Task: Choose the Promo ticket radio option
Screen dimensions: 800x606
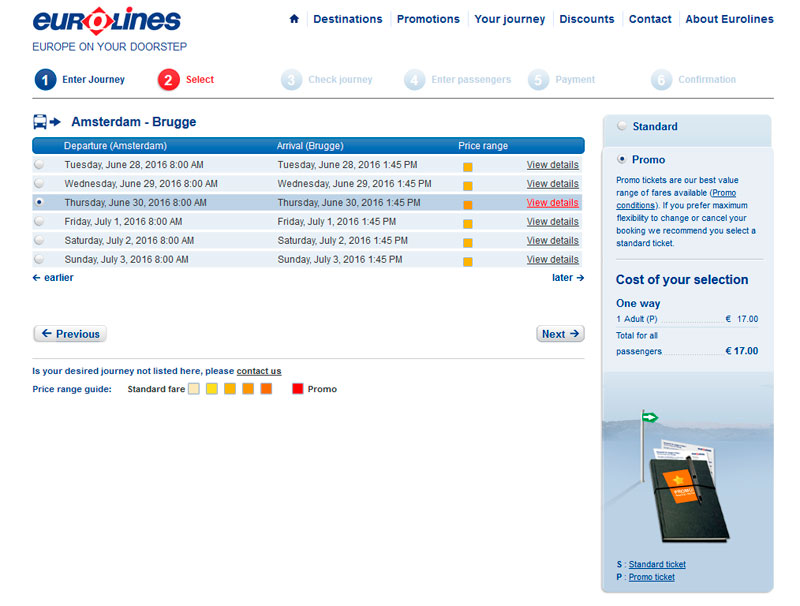Action: tap(621, 159)
